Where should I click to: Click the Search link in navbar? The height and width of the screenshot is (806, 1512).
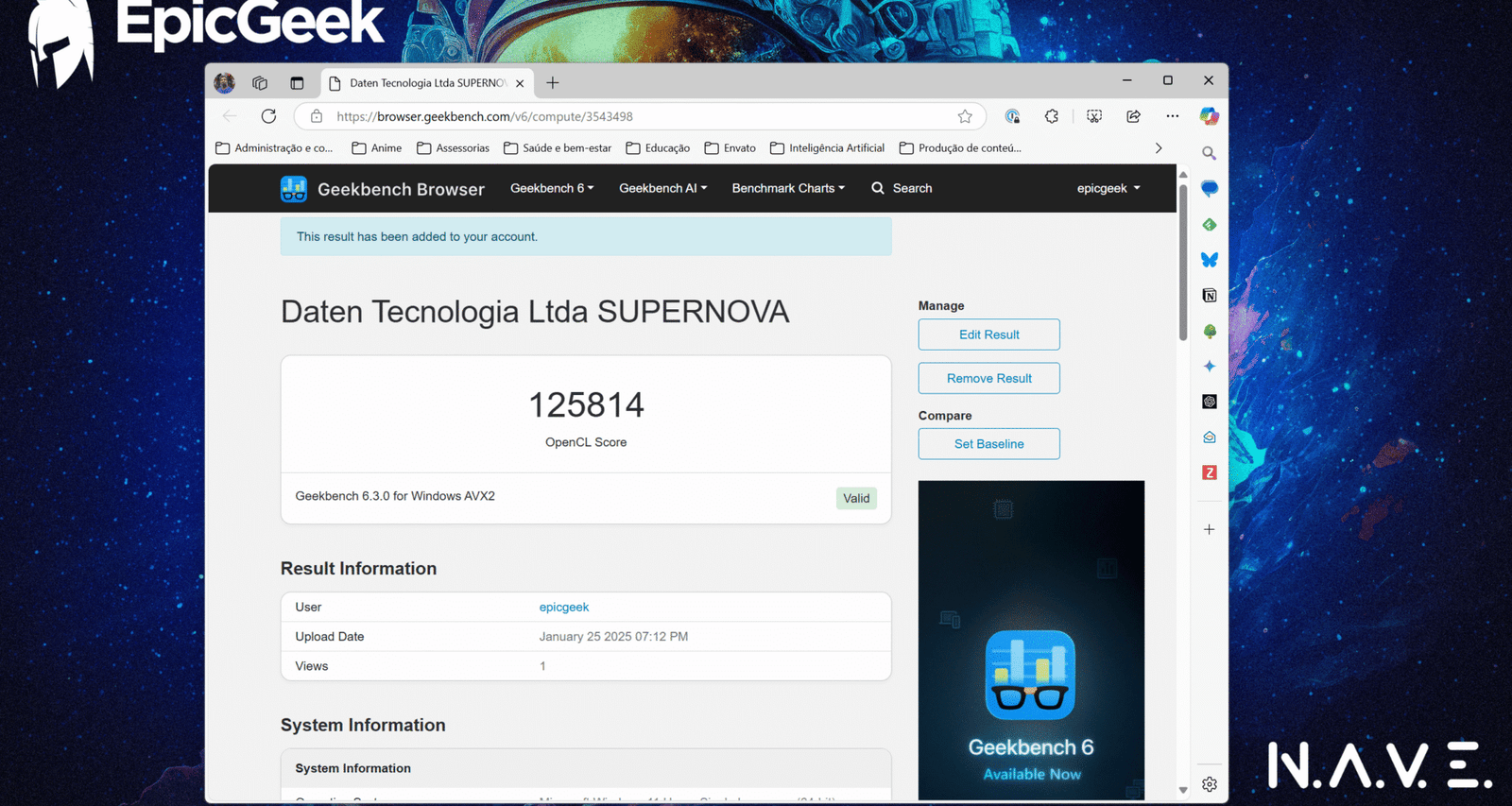coord(902,188)
